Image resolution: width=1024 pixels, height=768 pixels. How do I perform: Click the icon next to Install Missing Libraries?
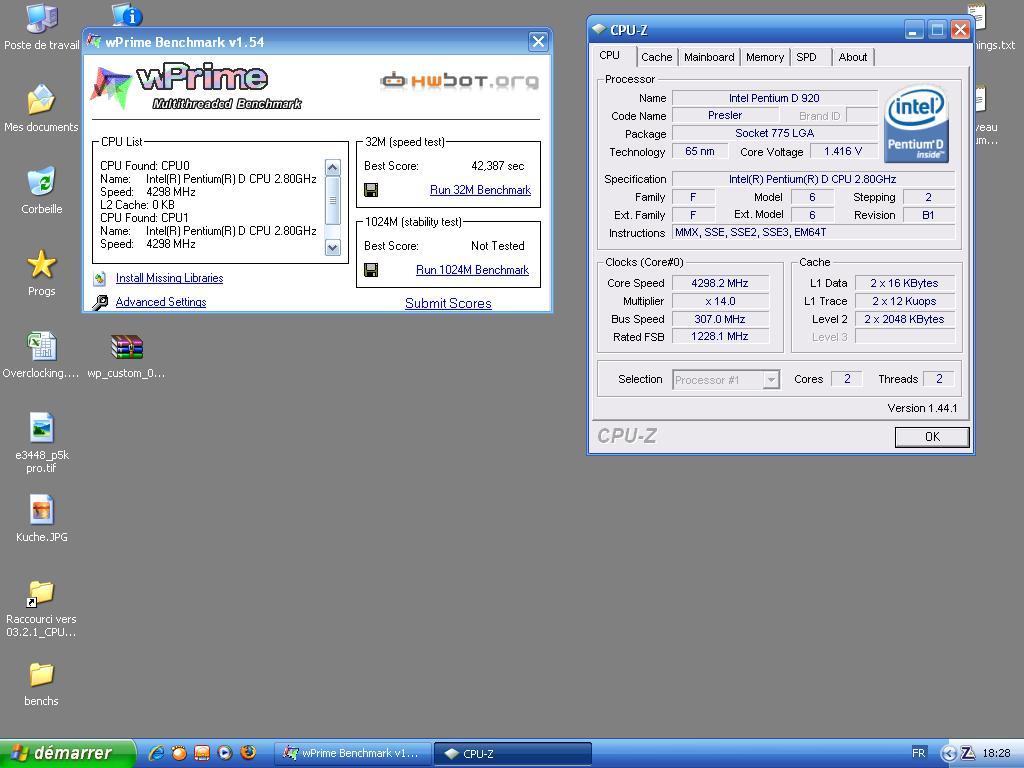(99, 279)
